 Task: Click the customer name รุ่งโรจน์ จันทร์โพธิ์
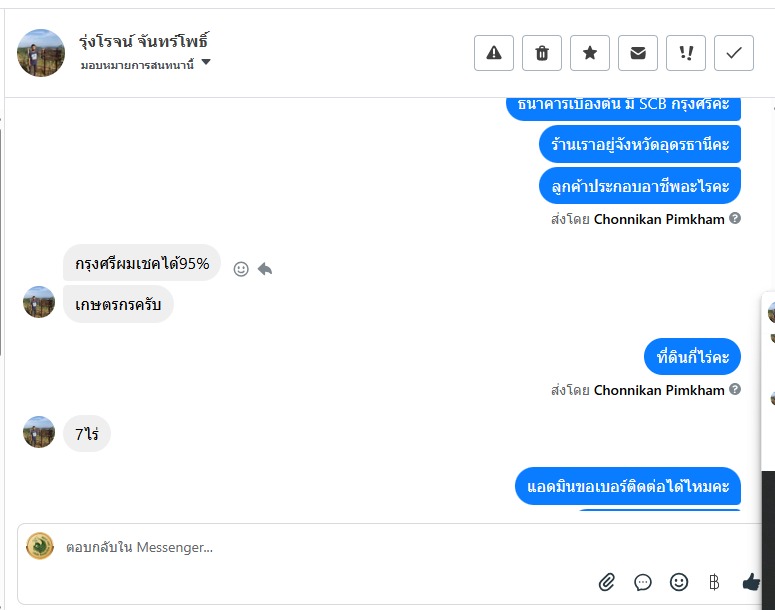coord(144,41)
